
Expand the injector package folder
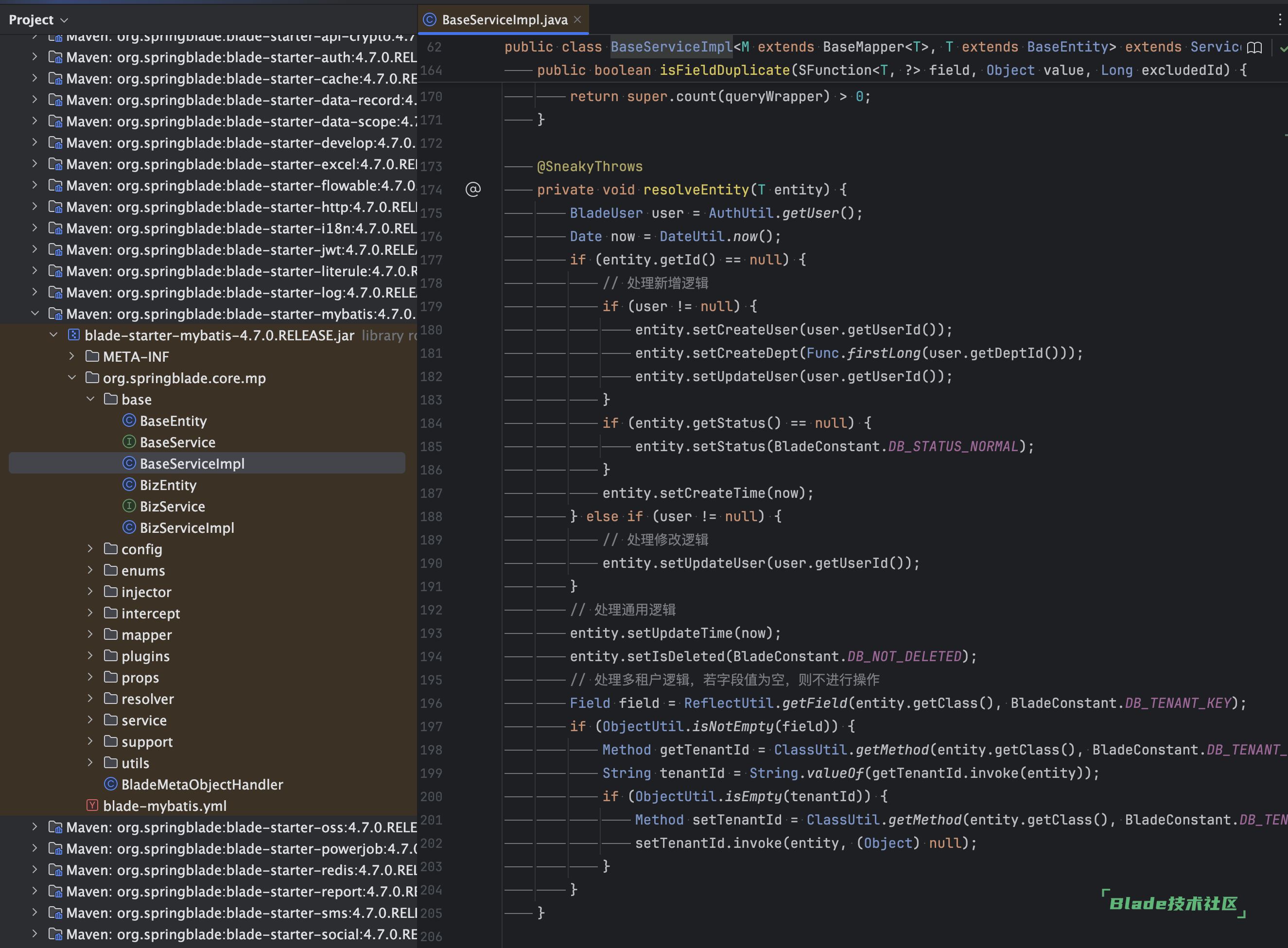coord(90,592)
